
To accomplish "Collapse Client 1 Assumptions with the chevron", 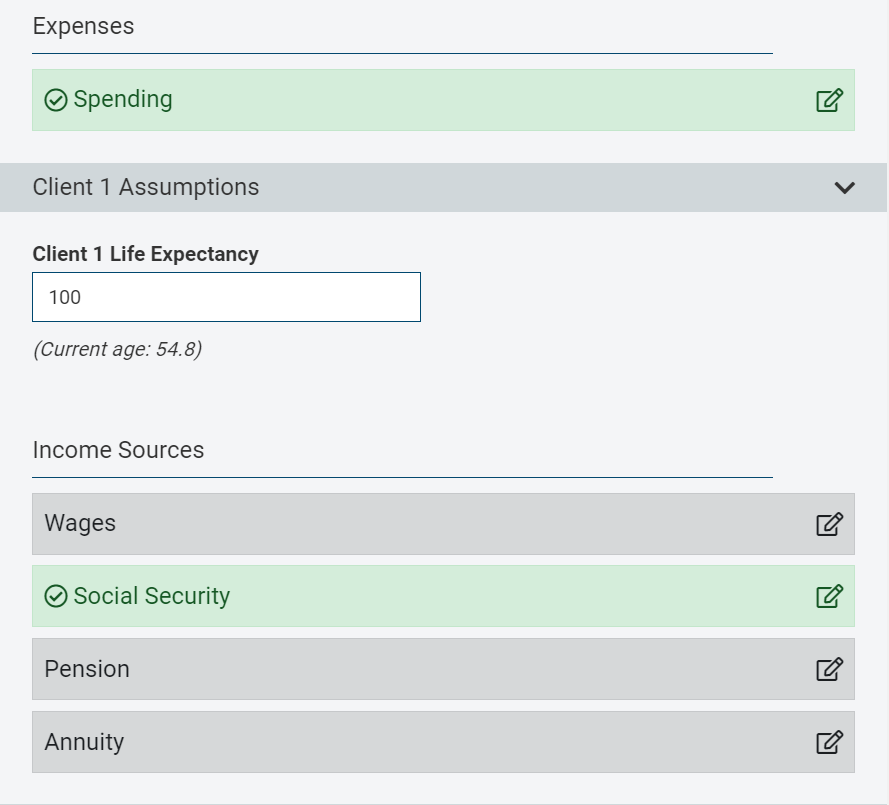I will tap(845, 187).
